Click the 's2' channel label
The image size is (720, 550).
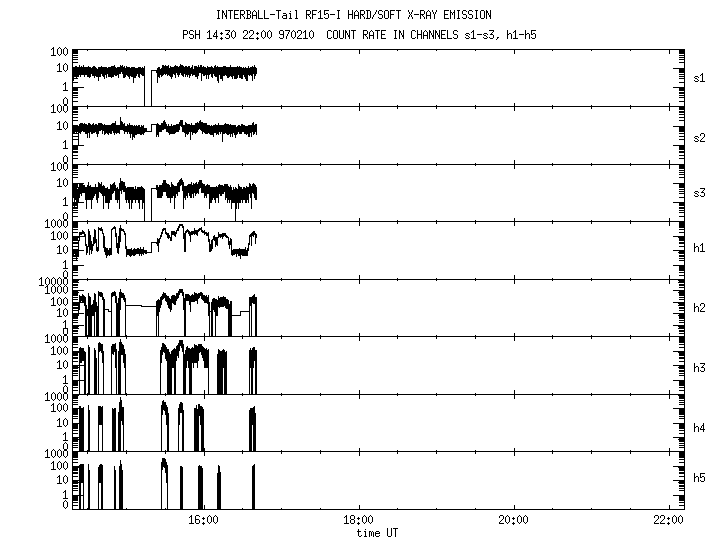[699, 138]
